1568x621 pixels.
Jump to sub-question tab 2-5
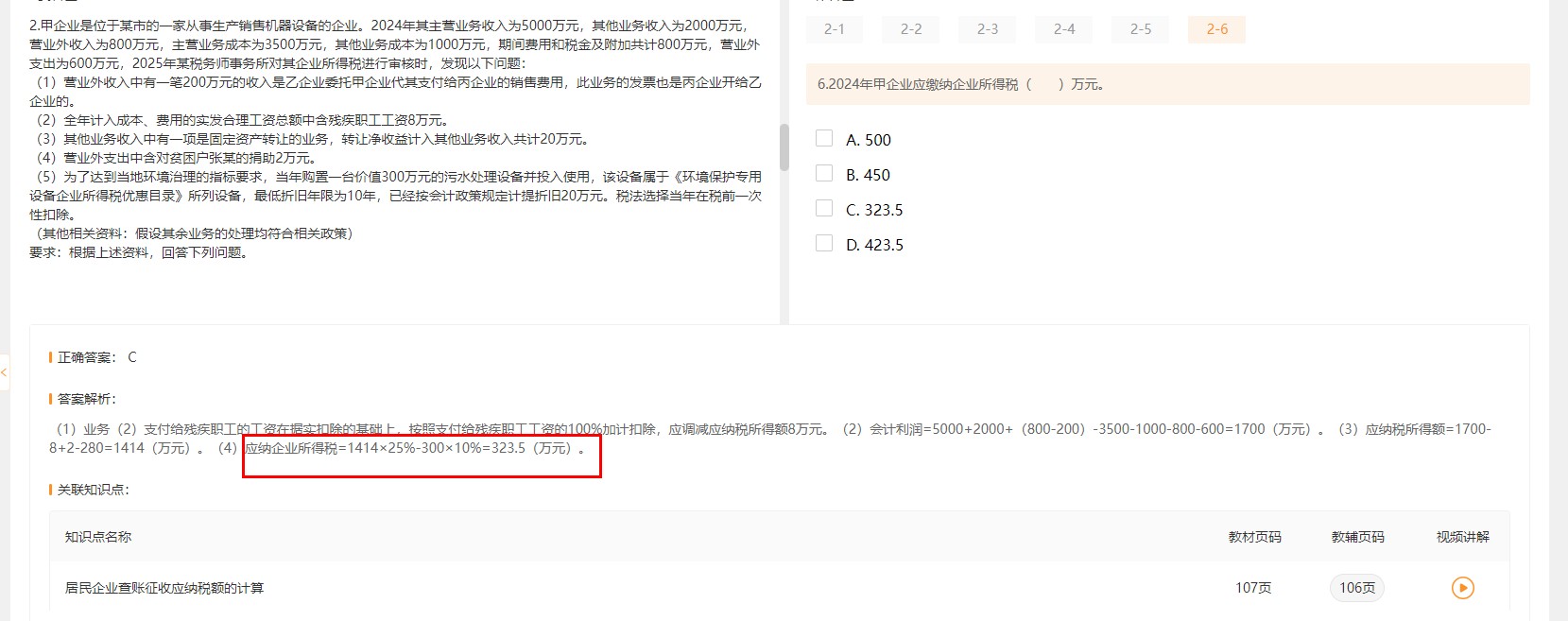click(x=1141, y=29)
